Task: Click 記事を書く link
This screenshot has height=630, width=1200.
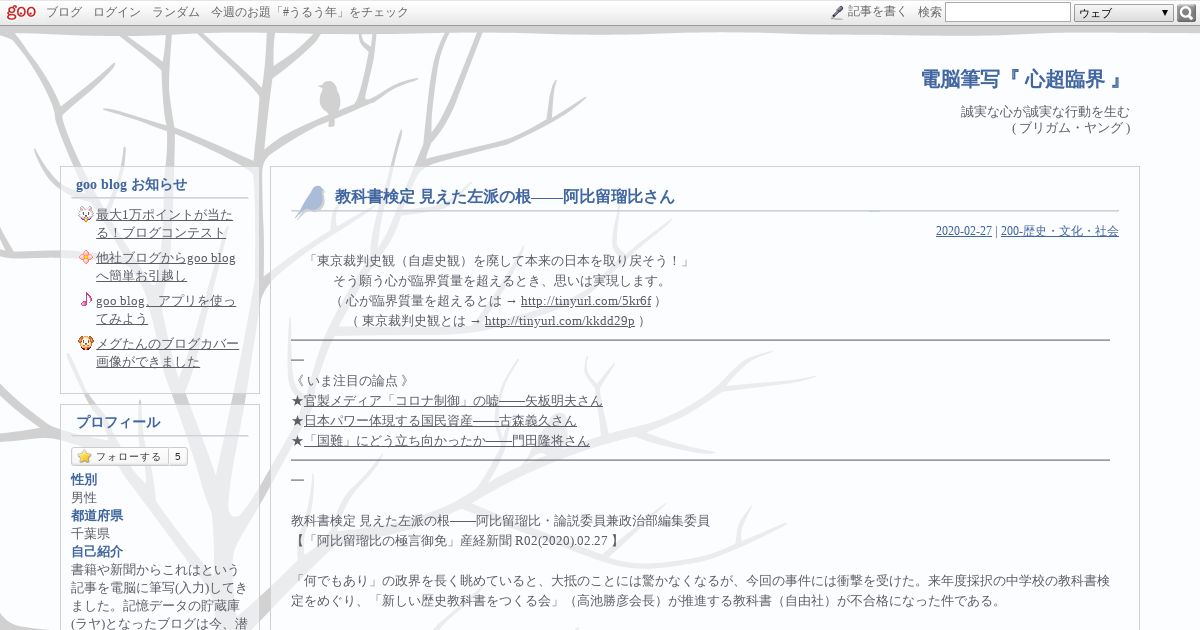Action: [x=877, y=12]
